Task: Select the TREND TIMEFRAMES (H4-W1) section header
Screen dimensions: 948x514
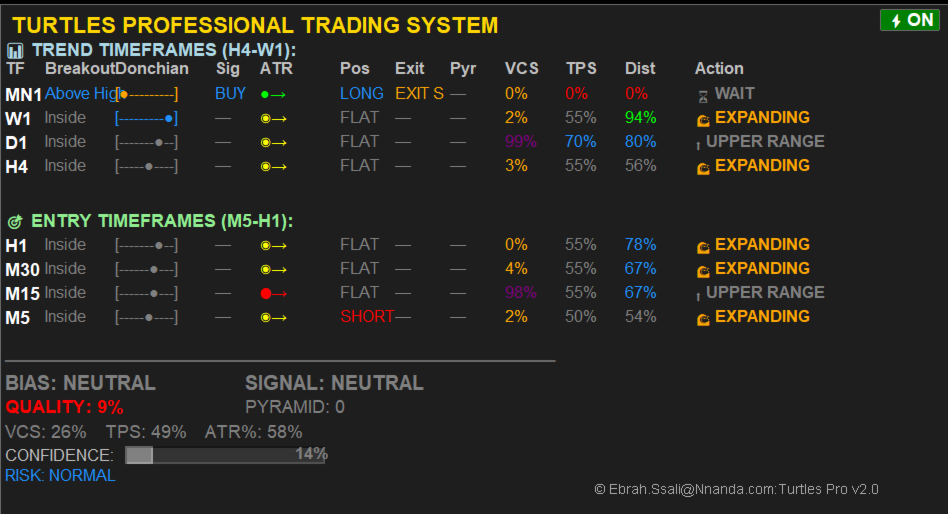Action: click(164, 51)
